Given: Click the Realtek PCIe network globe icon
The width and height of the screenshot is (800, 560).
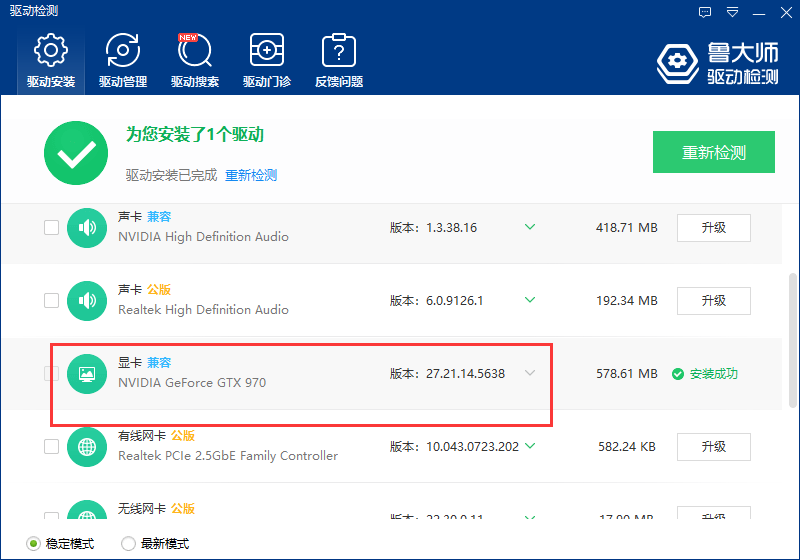Looking at the screenshot, I should (x=87, y=447).
